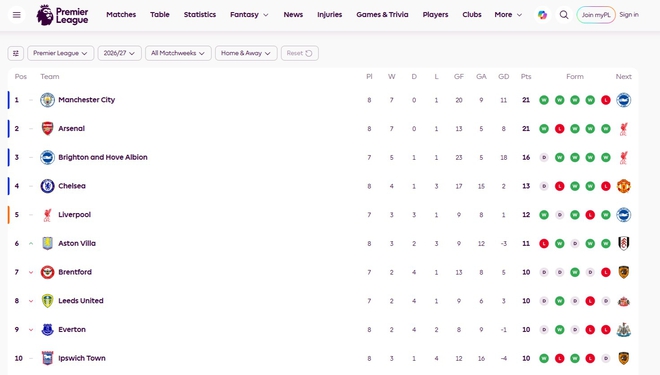Viewport: 660px width, 375px height.
Task: Open Ipswich Town team link
Action: [x=82, y=358]
